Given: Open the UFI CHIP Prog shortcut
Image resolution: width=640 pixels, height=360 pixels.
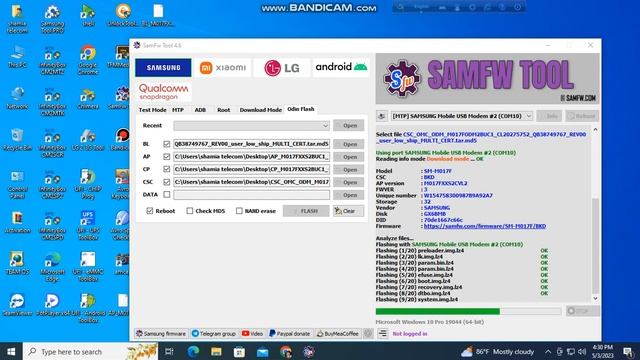Looking at the screenshot, I should tap(88, 184).
